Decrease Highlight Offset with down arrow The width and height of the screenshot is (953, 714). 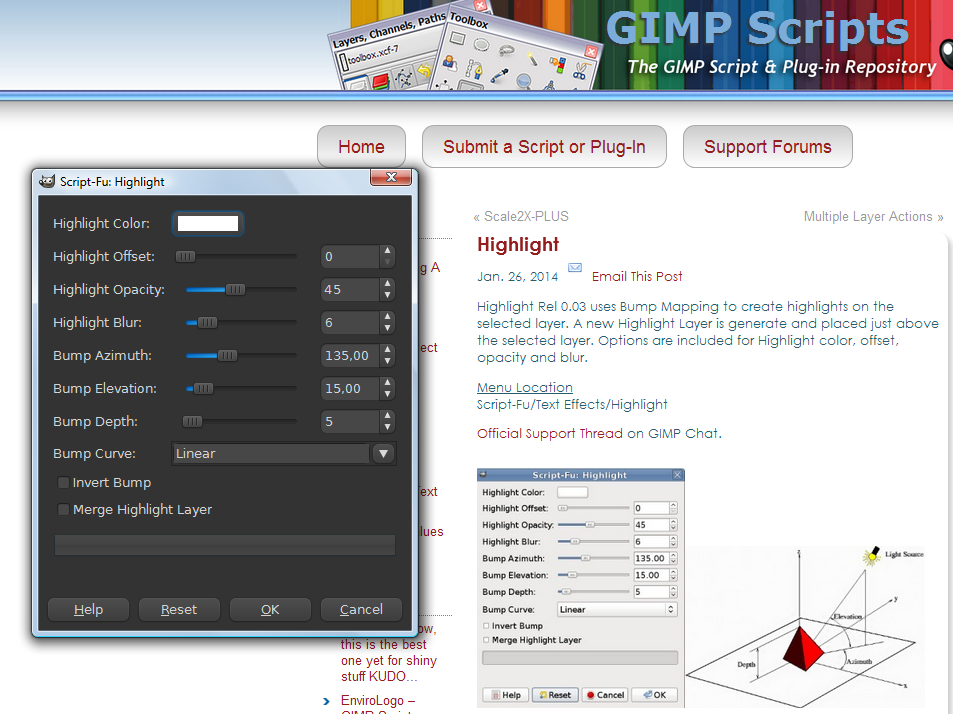click(x=387, y=263)
